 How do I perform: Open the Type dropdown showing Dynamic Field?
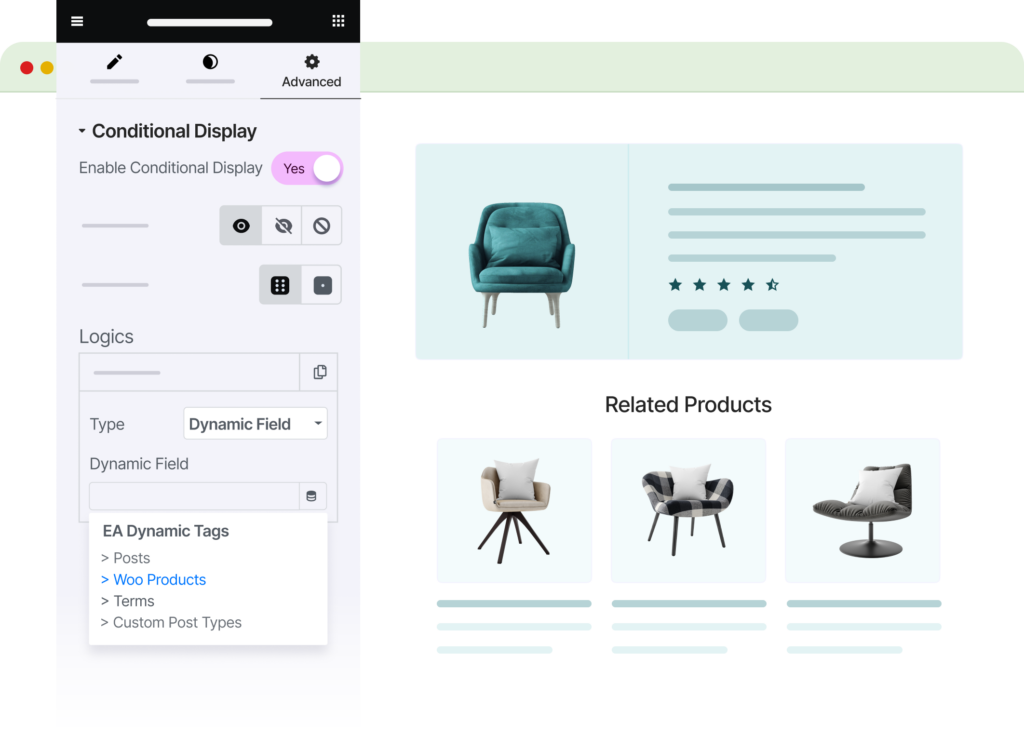[256, 424]
